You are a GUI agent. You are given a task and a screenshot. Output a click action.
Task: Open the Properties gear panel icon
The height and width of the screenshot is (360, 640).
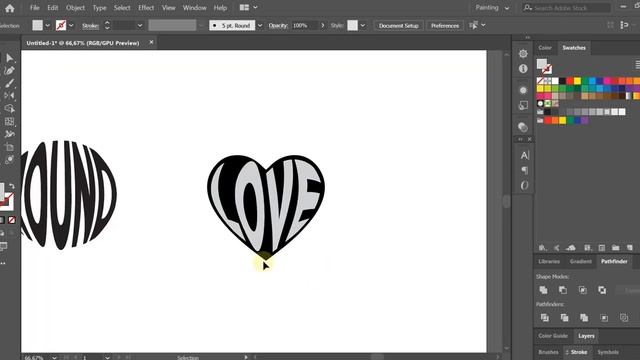click(523, 53)
